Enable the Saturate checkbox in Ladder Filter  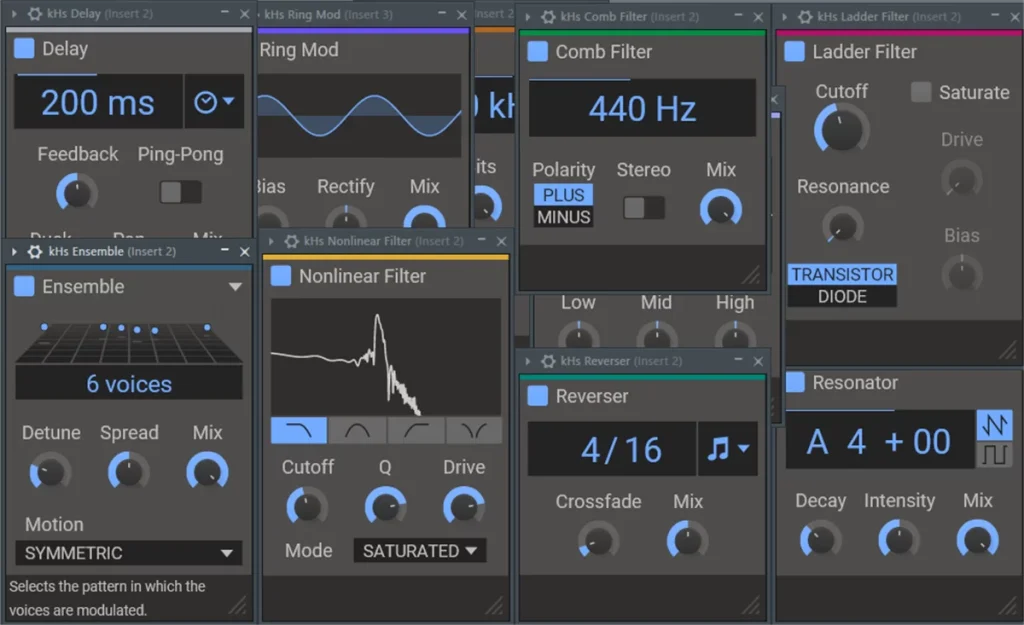(921, 92)
